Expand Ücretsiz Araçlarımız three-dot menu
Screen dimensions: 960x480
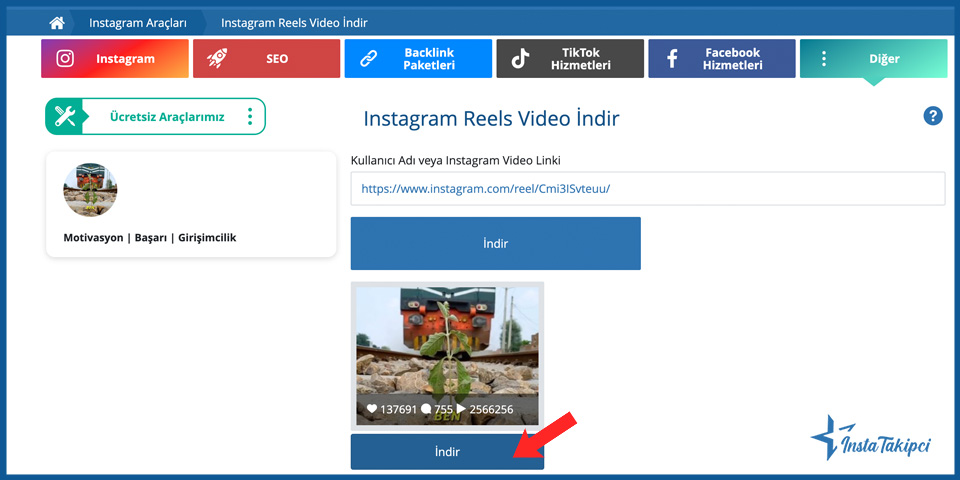[250, 116]
